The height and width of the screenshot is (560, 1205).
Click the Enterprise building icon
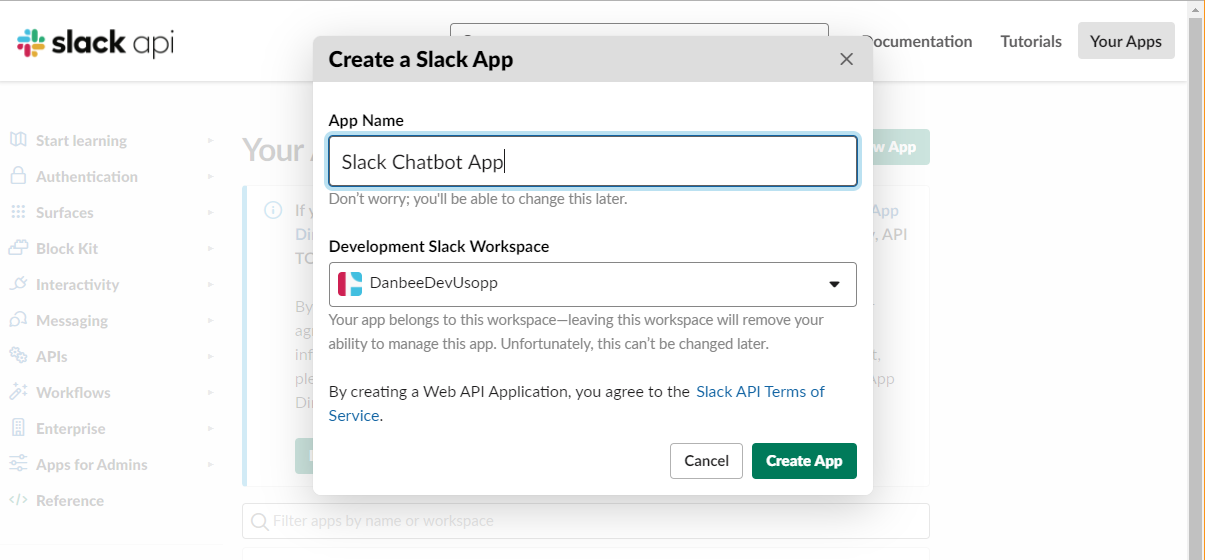pos(18,428)
